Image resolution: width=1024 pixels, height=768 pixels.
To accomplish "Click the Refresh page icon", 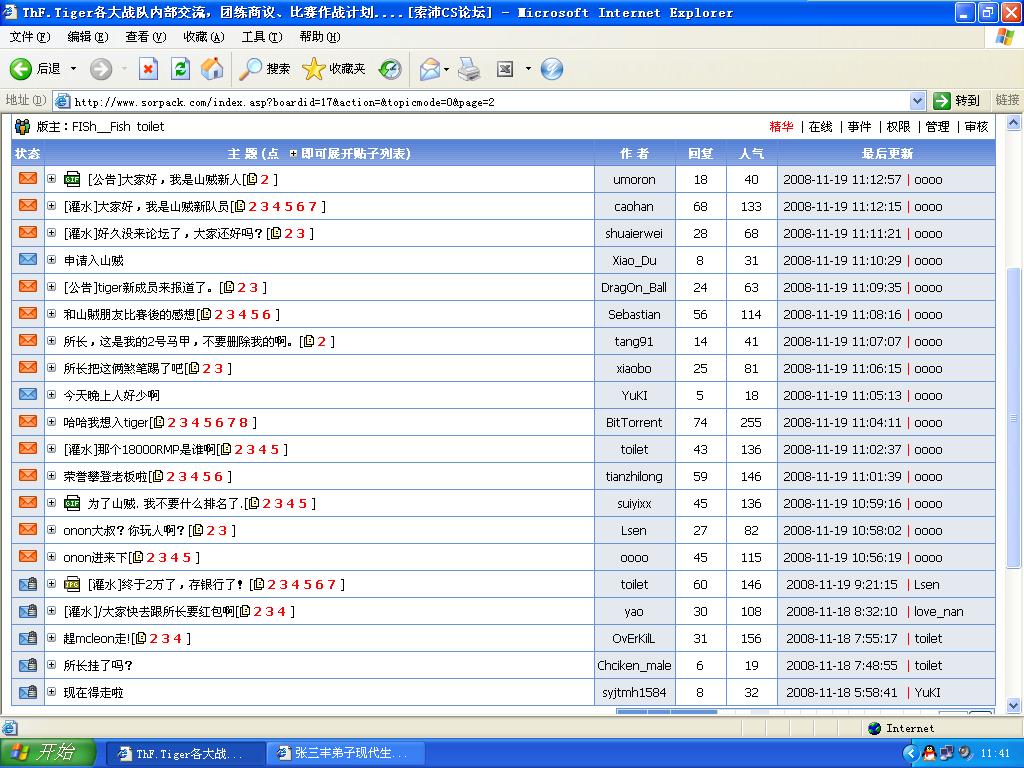I will click(180, 69).
